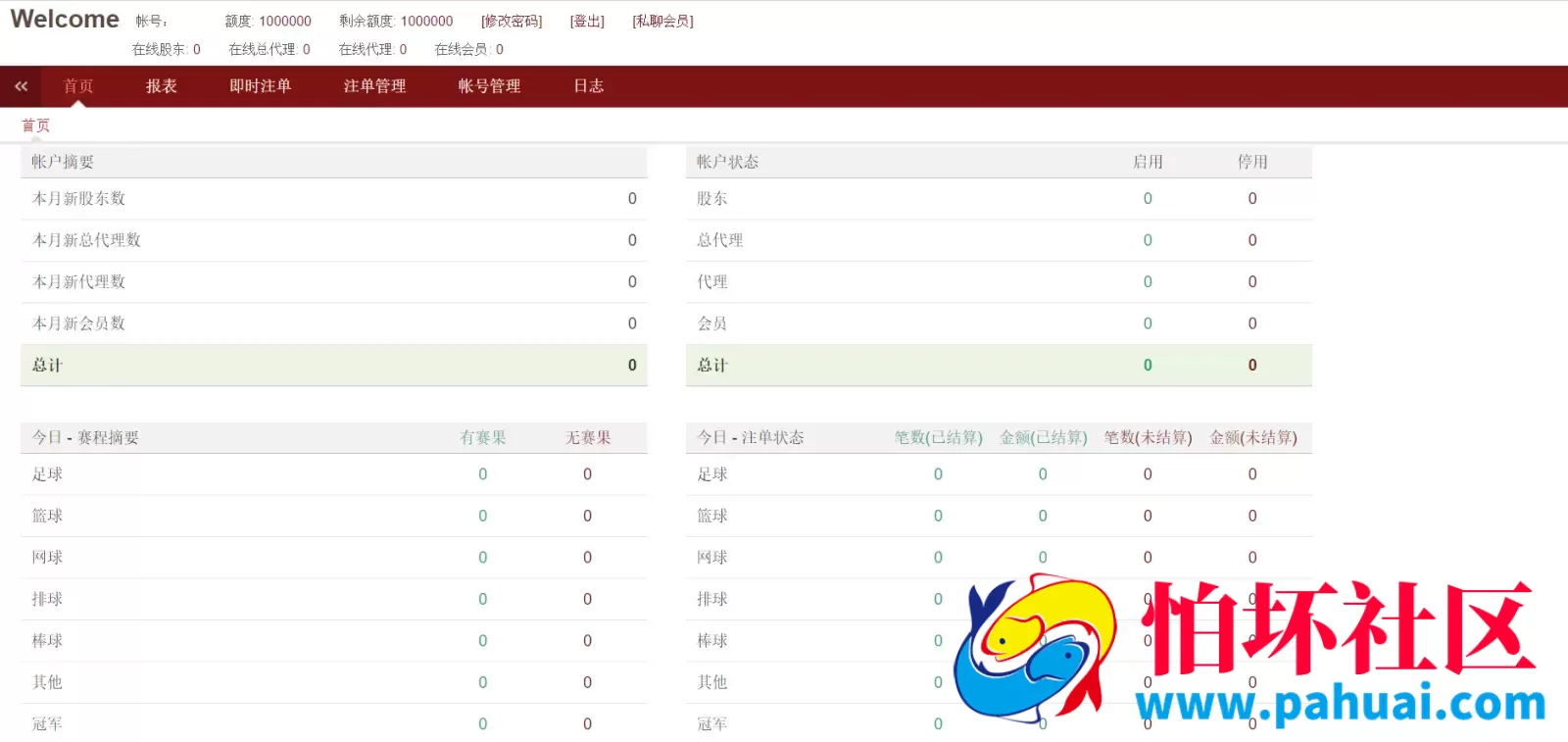Open the 报表 menu

[x=162, y=86]
